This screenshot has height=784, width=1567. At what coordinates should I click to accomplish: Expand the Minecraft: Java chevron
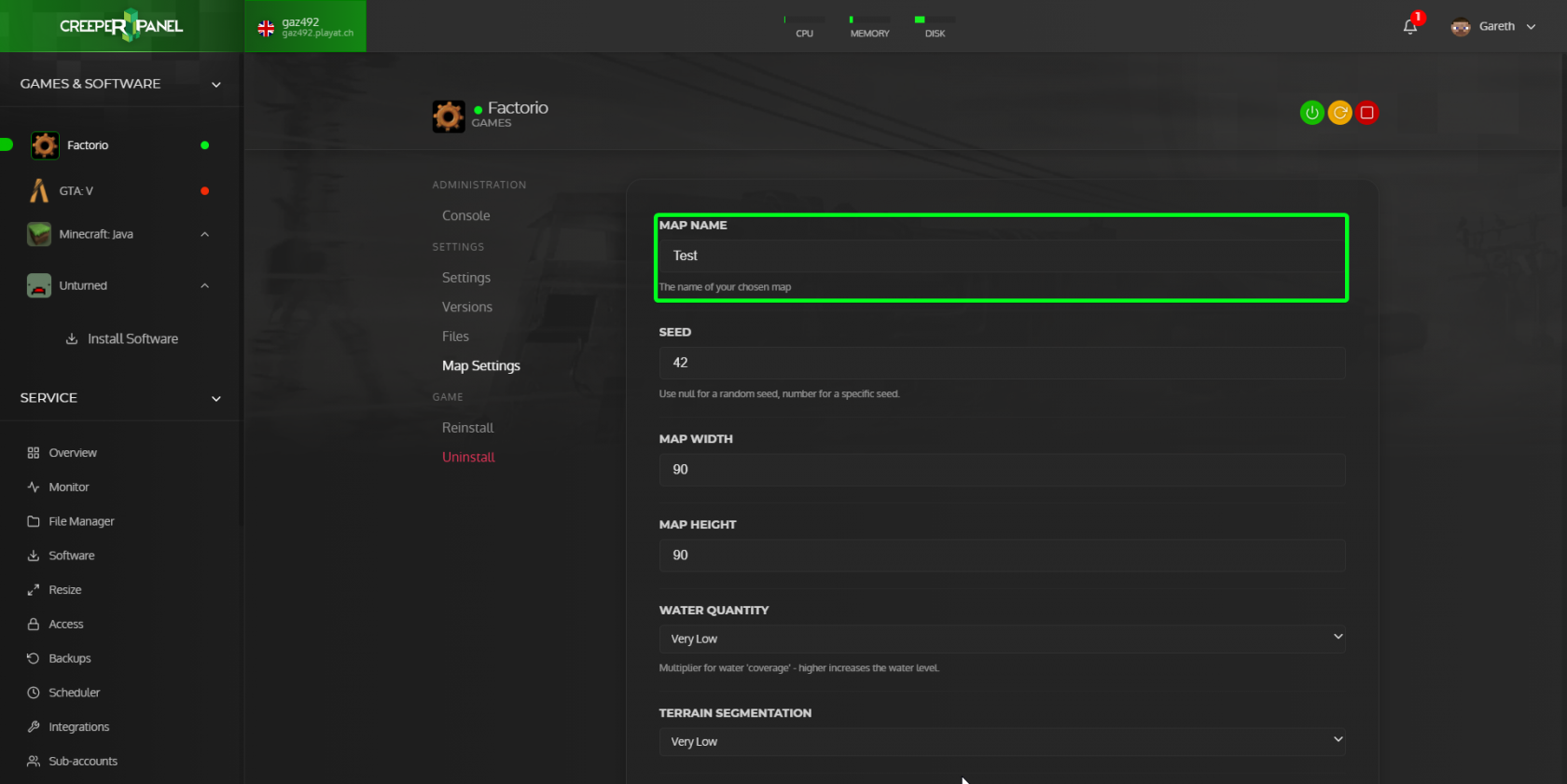pyautogui.click(x=205, y=234)
